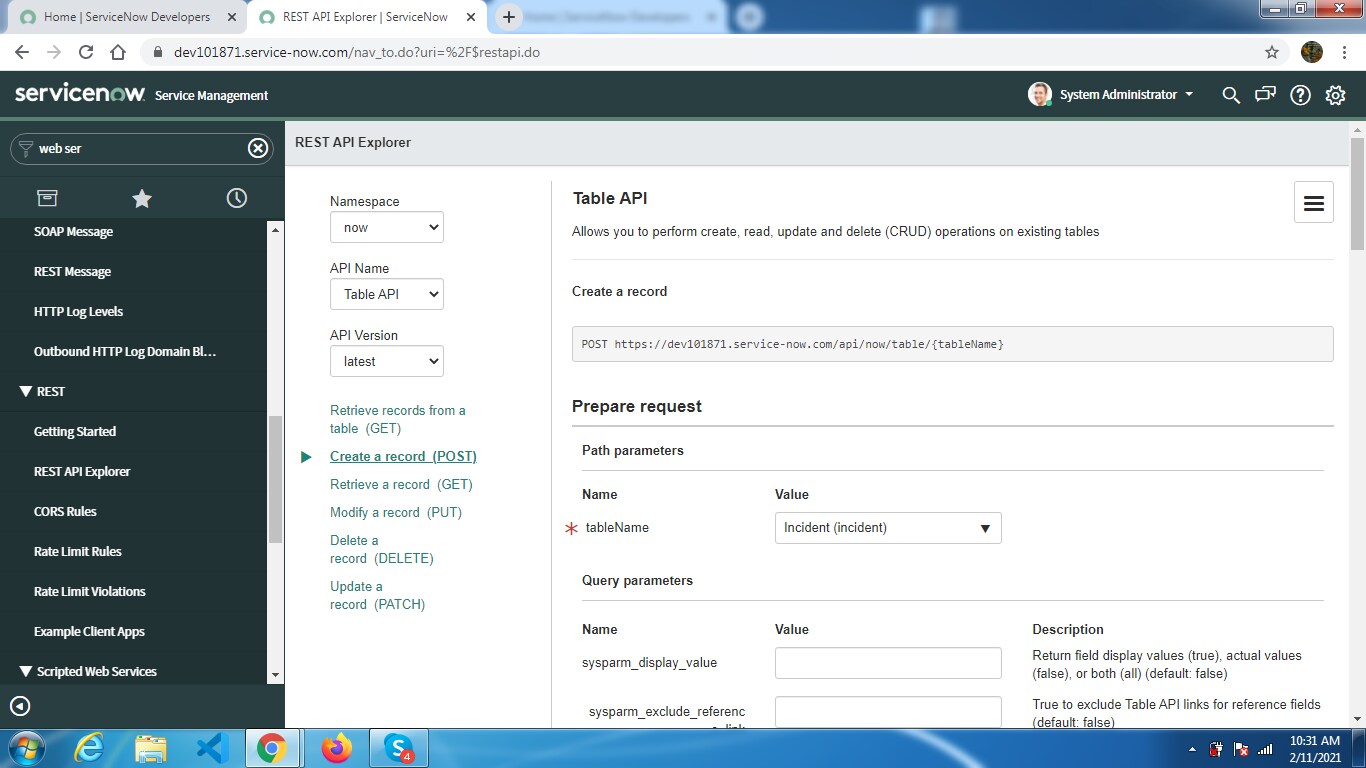Open API Version dropdown

click(387, 361)
